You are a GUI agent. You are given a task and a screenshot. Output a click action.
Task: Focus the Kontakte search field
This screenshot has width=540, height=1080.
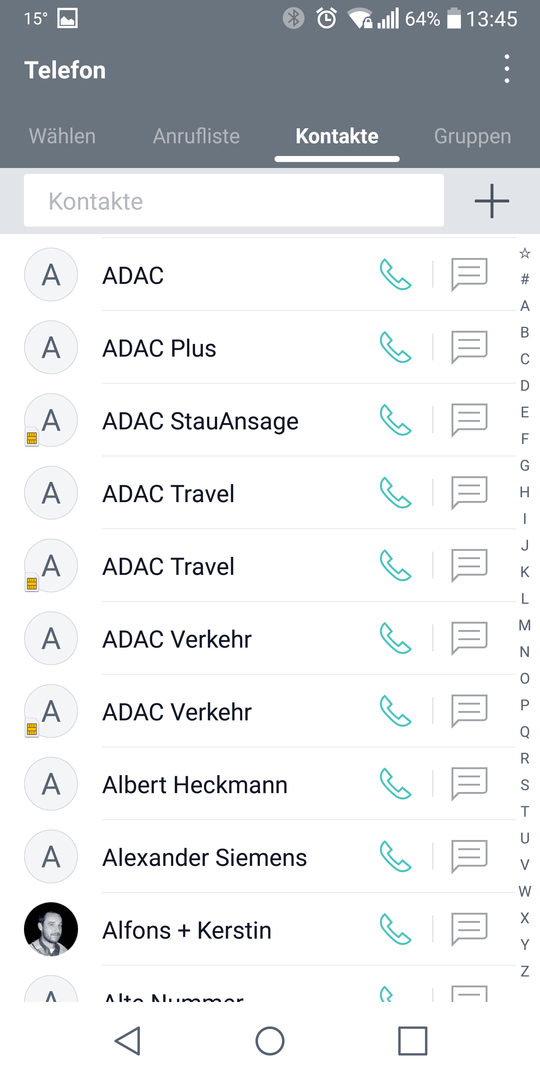coord(233,200)
